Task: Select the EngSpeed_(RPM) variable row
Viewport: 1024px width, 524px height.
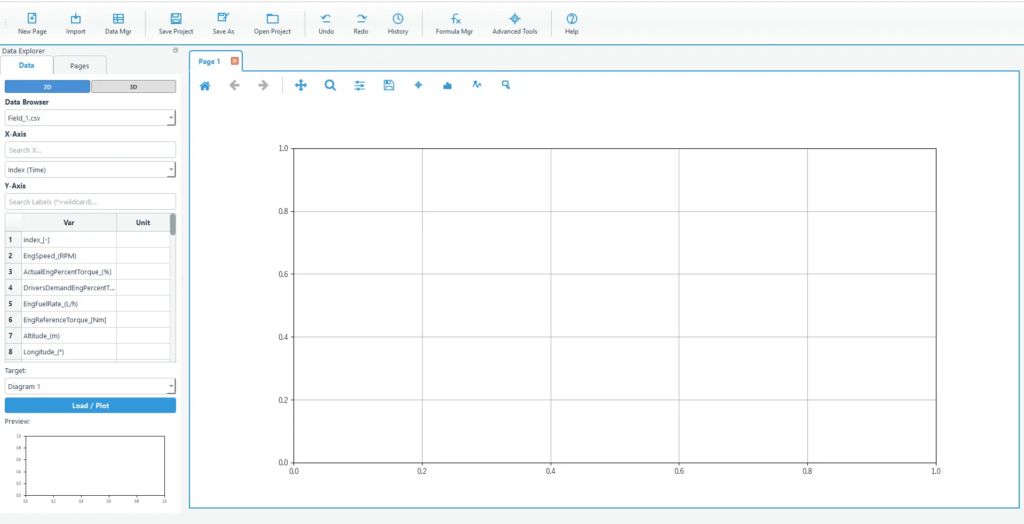Action: coord(68,256)
